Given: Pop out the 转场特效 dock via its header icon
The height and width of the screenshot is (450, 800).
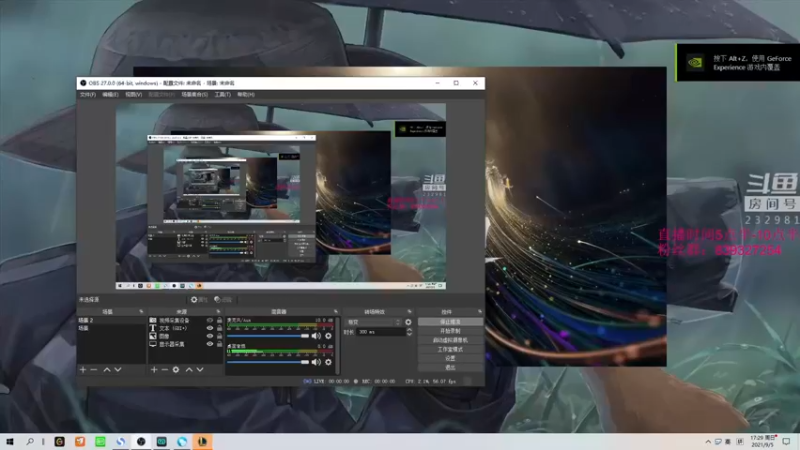Looking at the screenshot, I should point(410,311).
